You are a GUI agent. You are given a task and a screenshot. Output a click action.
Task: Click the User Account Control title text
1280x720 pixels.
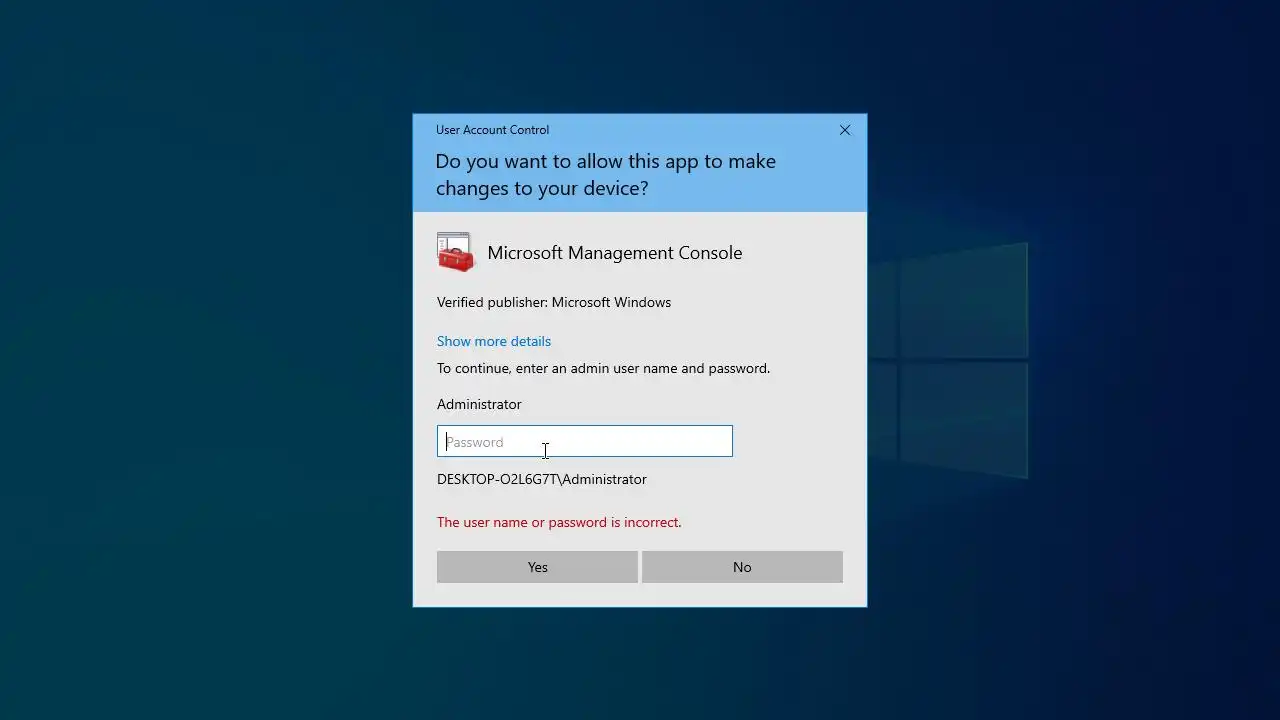coord(492,130)
